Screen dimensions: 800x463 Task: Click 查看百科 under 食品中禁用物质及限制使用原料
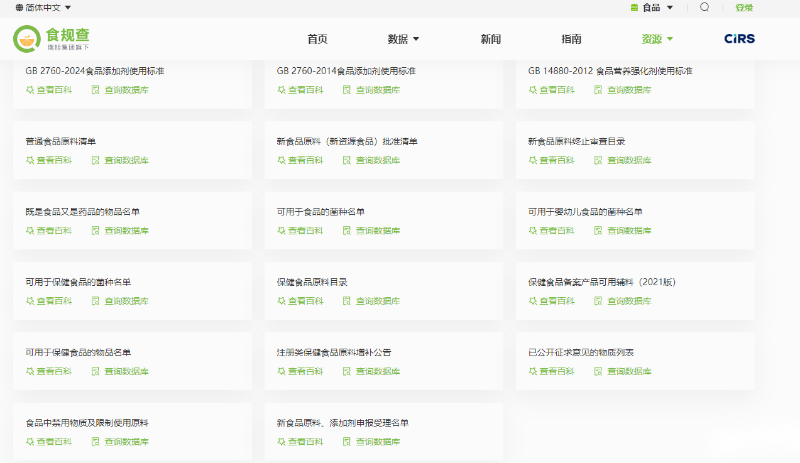[54, 442]
